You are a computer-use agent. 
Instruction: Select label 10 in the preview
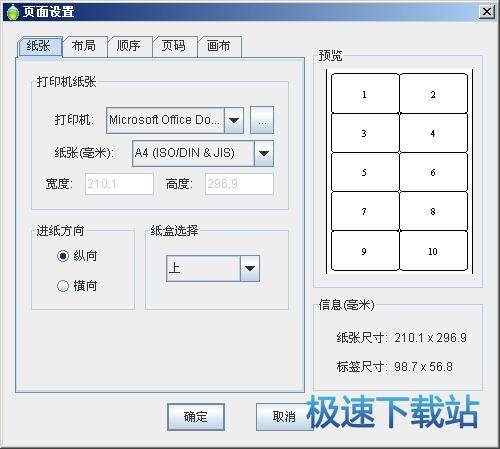433,251
